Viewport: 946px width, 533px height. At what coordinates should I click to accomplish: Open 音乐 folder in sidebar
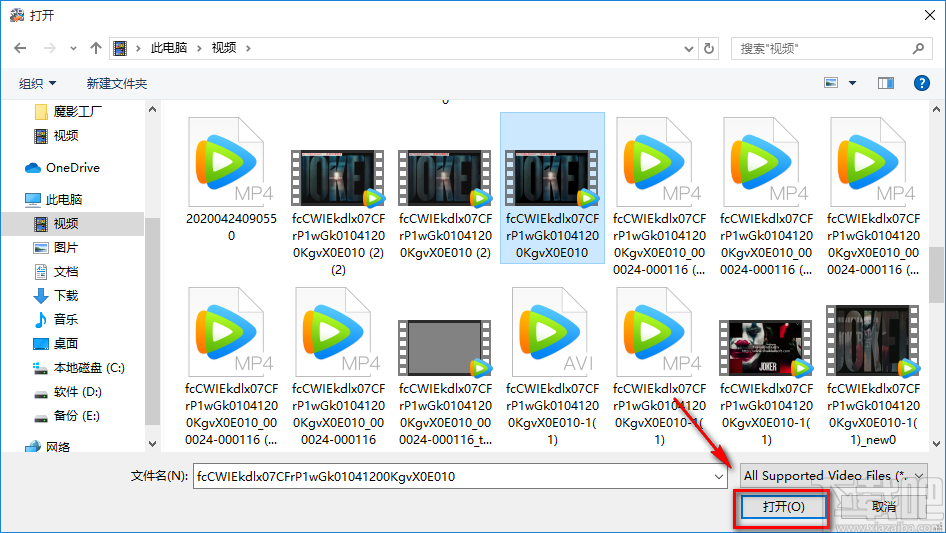pos(56,319)
